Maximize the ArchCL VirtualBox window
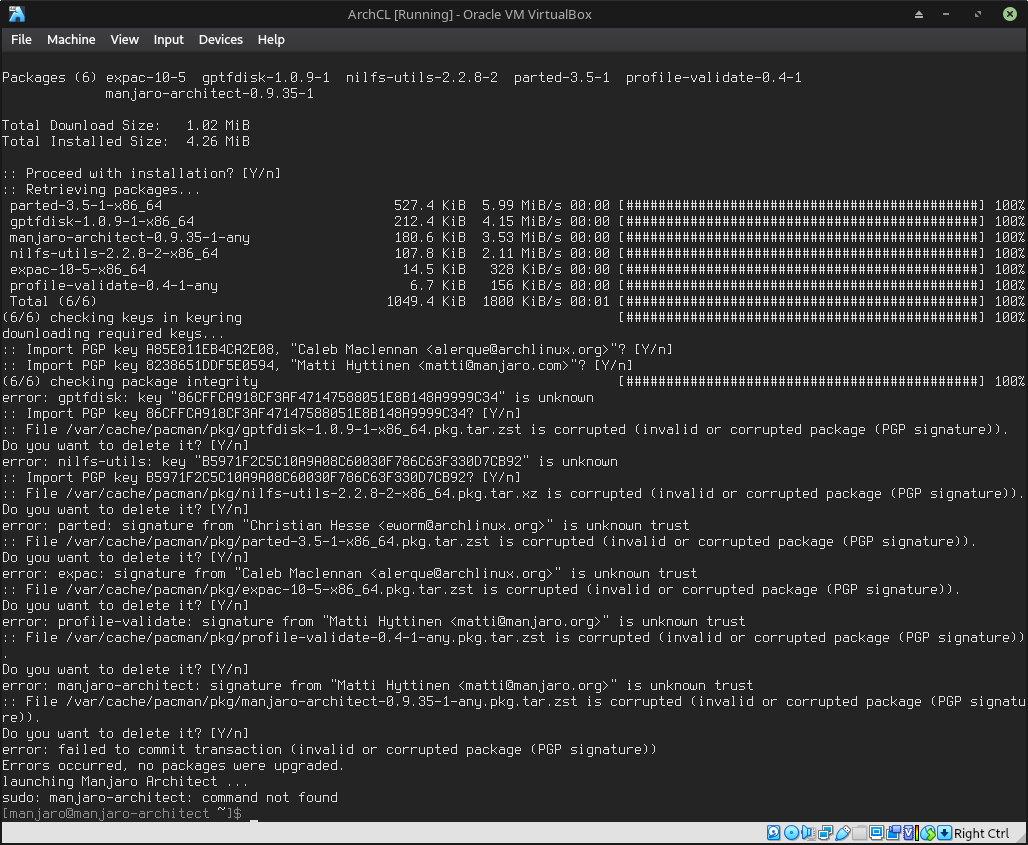1028x845 pixels. coord(978,14)
